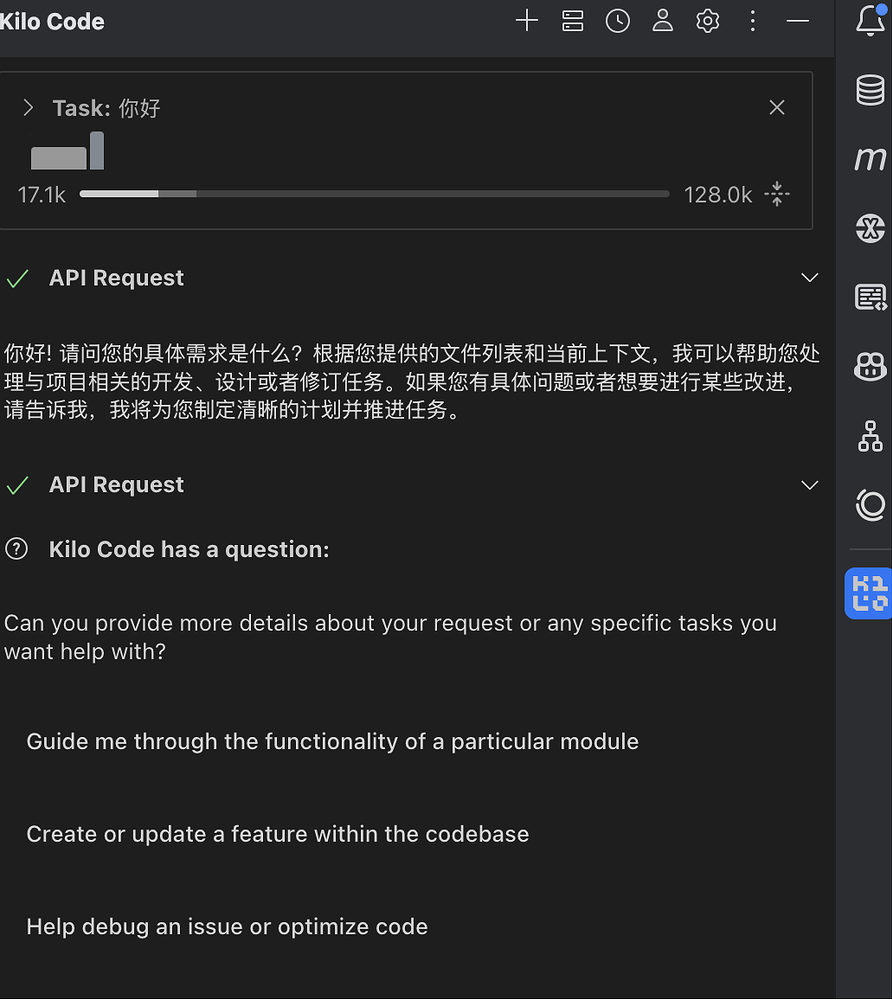The image size is (892, 1000).
Task: Choose 'Help debug an issue' suggestion
Action: tap(227, 927)
